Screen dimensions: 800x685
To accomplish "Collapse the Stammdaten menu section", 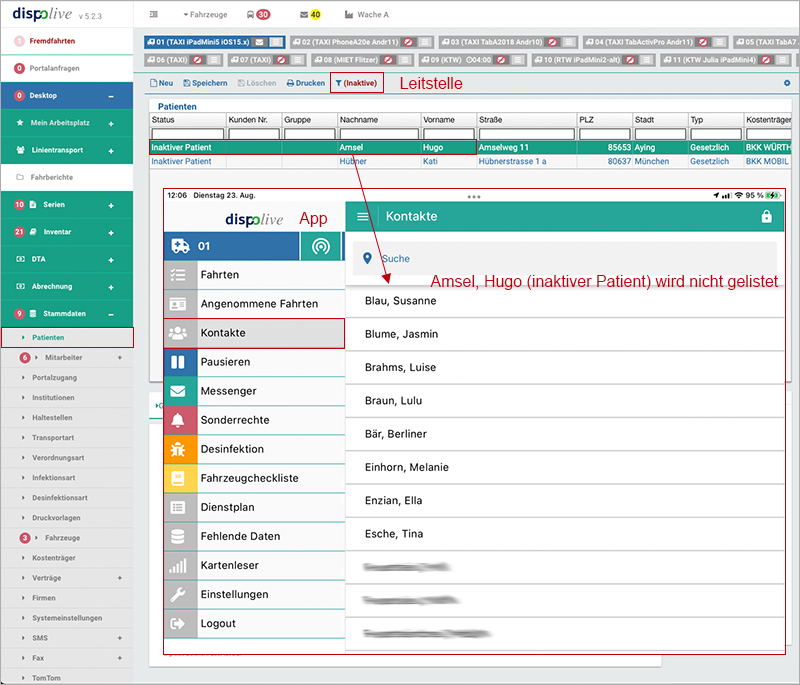I will click(110, 314).
